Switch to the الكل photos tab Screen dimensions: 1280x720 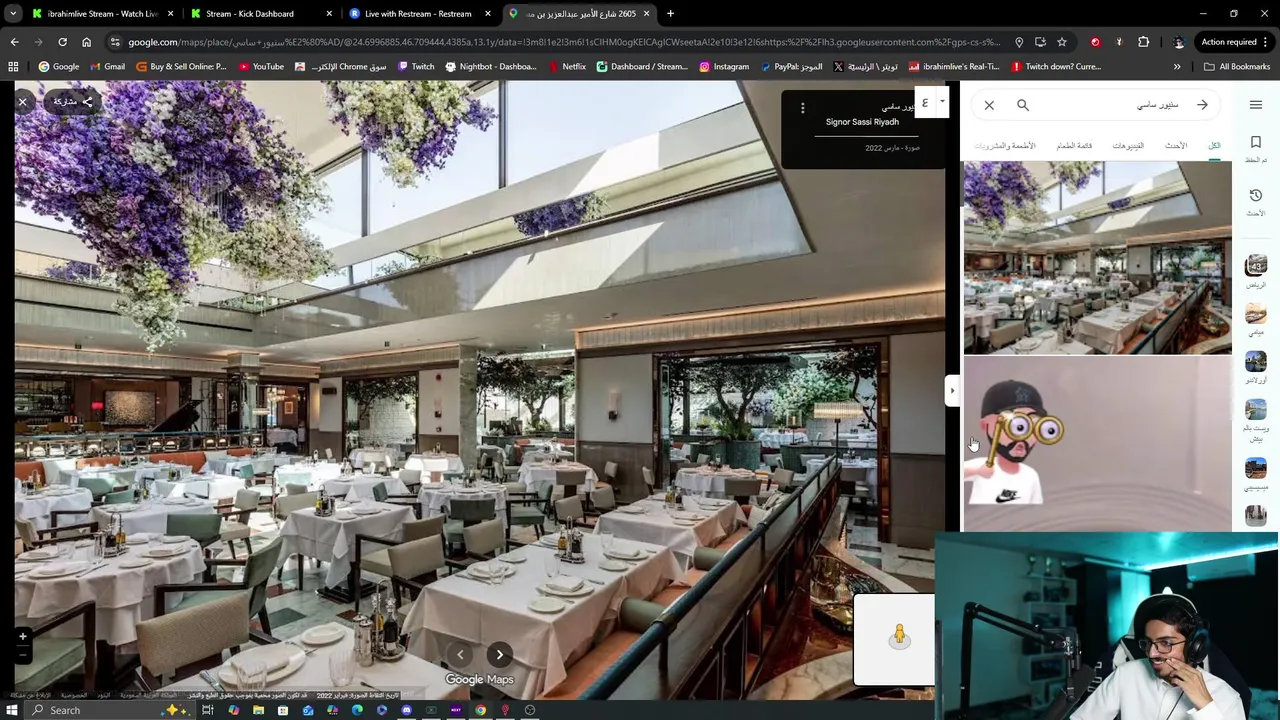click(1214, 146)
